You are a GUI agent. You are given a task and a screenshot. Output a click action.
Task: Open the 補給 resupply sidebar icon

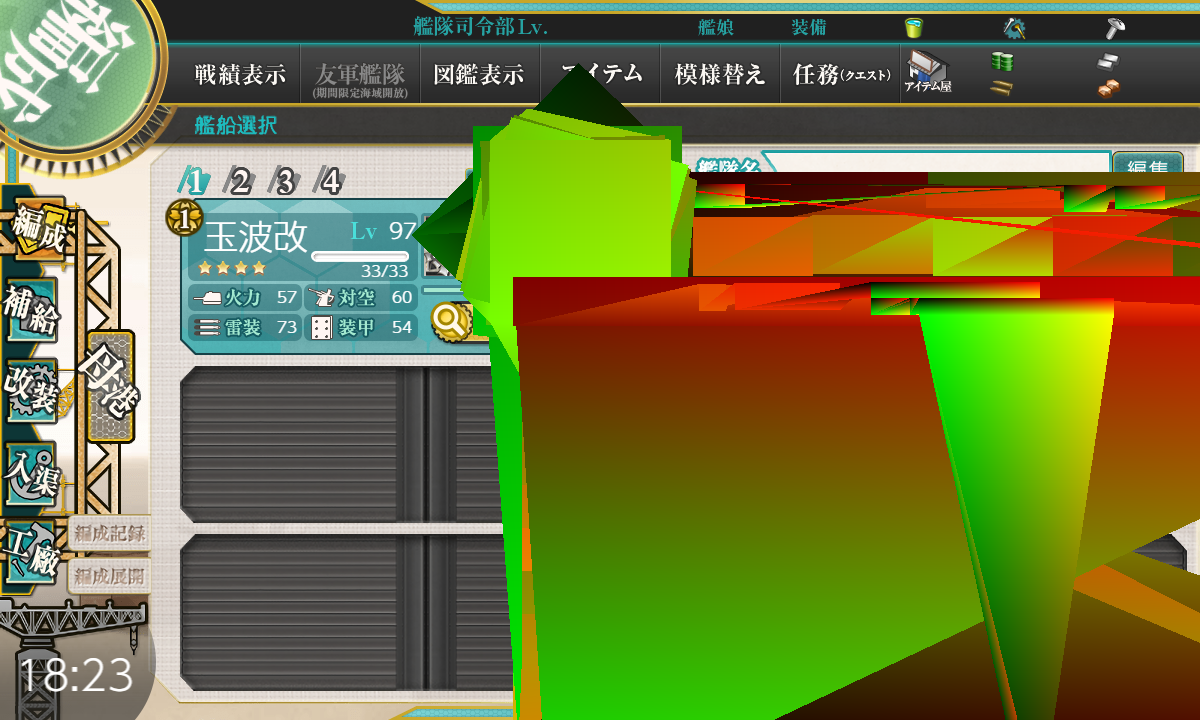tap(32, 310)
